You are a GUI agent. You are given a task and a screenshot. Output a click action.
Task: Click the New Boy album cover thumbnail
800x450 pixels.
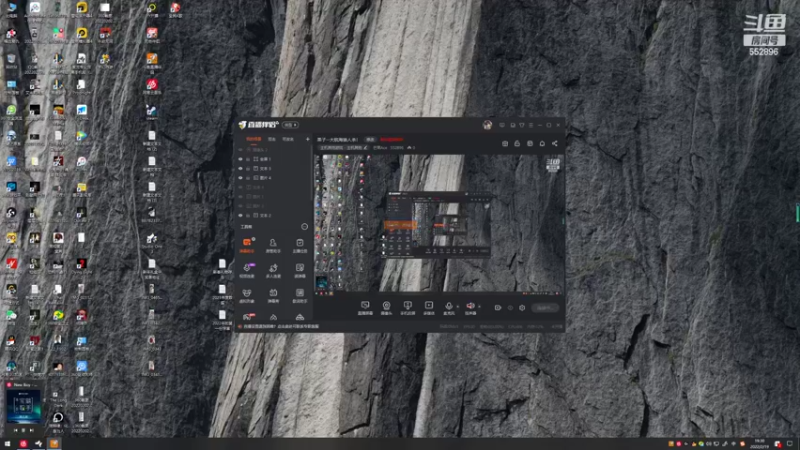pos(23,407)
